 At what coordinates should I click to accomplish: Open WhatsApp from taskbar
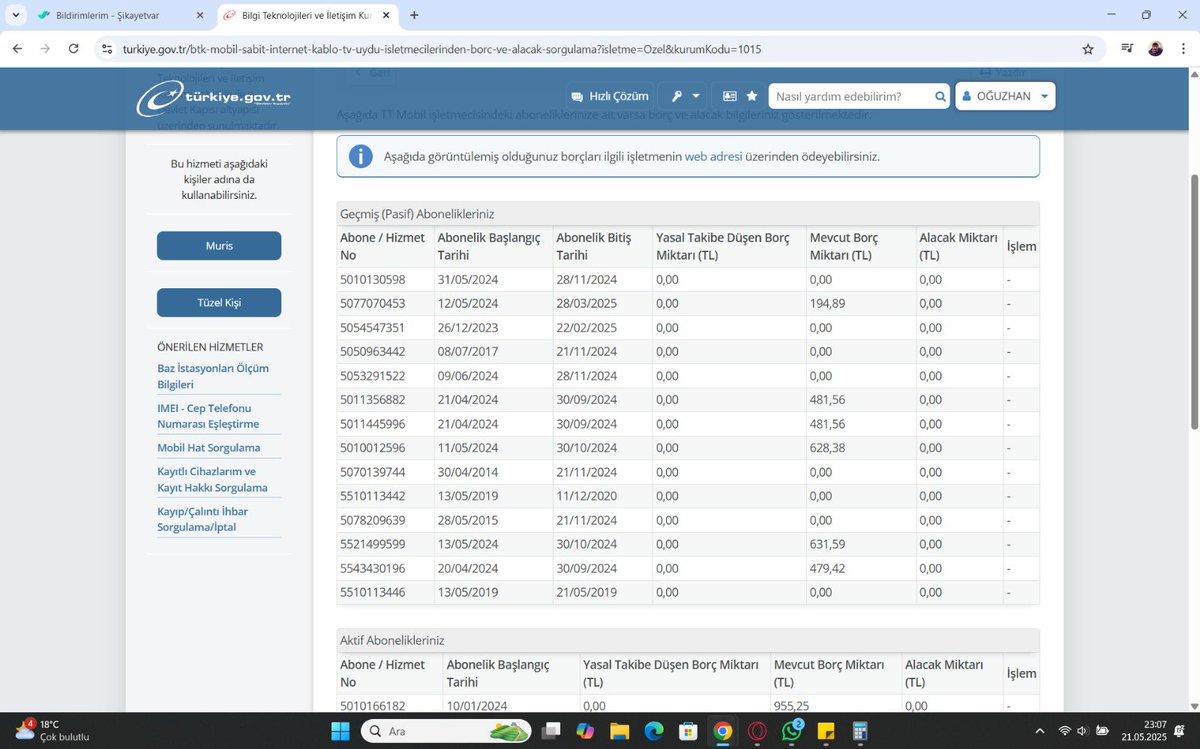[x=792, y=731]
